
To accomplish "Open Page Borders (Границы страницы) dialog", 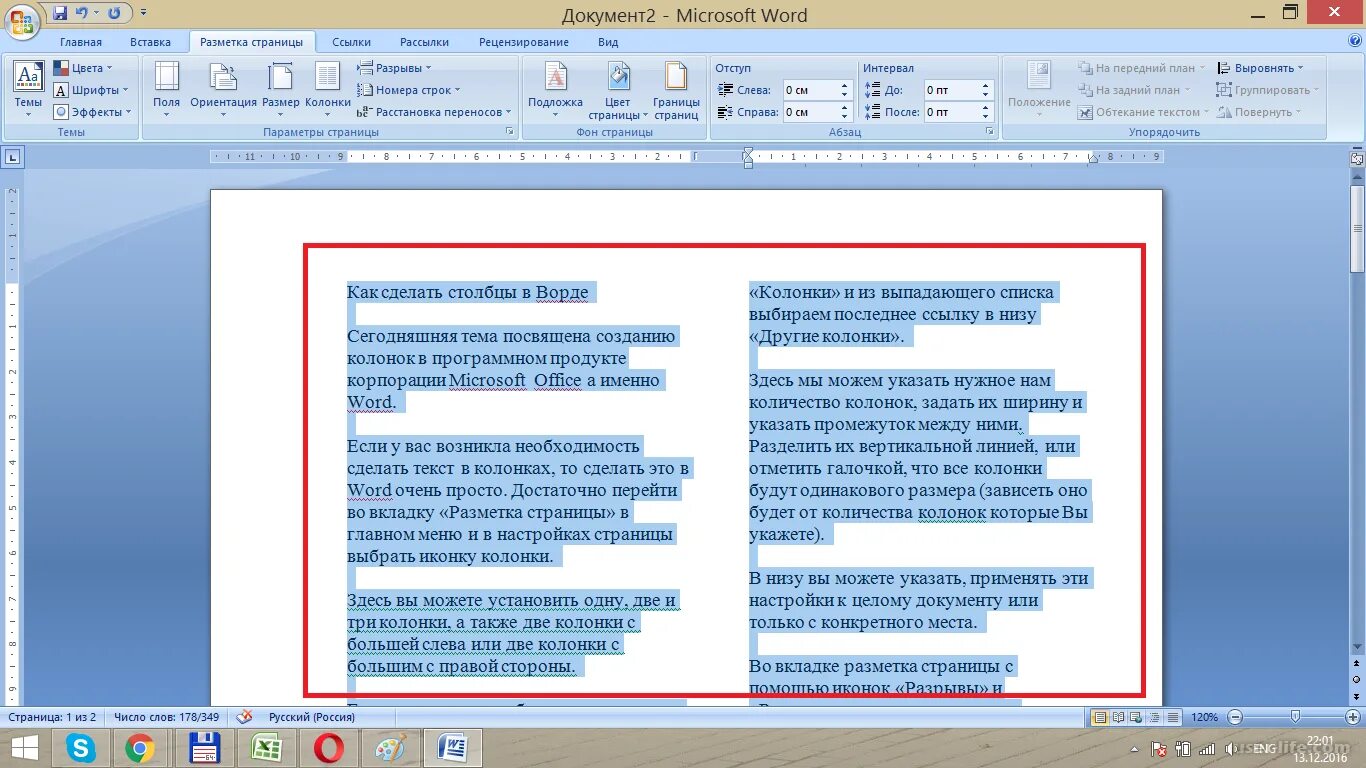I will 677,89.
